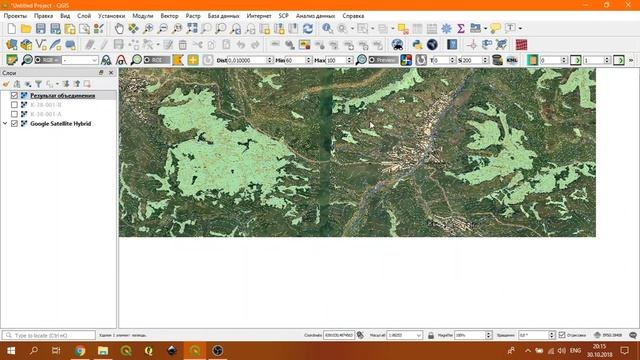Open the dropdown arrow beside Identify actions tool
Screen dimensions: 640x360
point(352,29)
